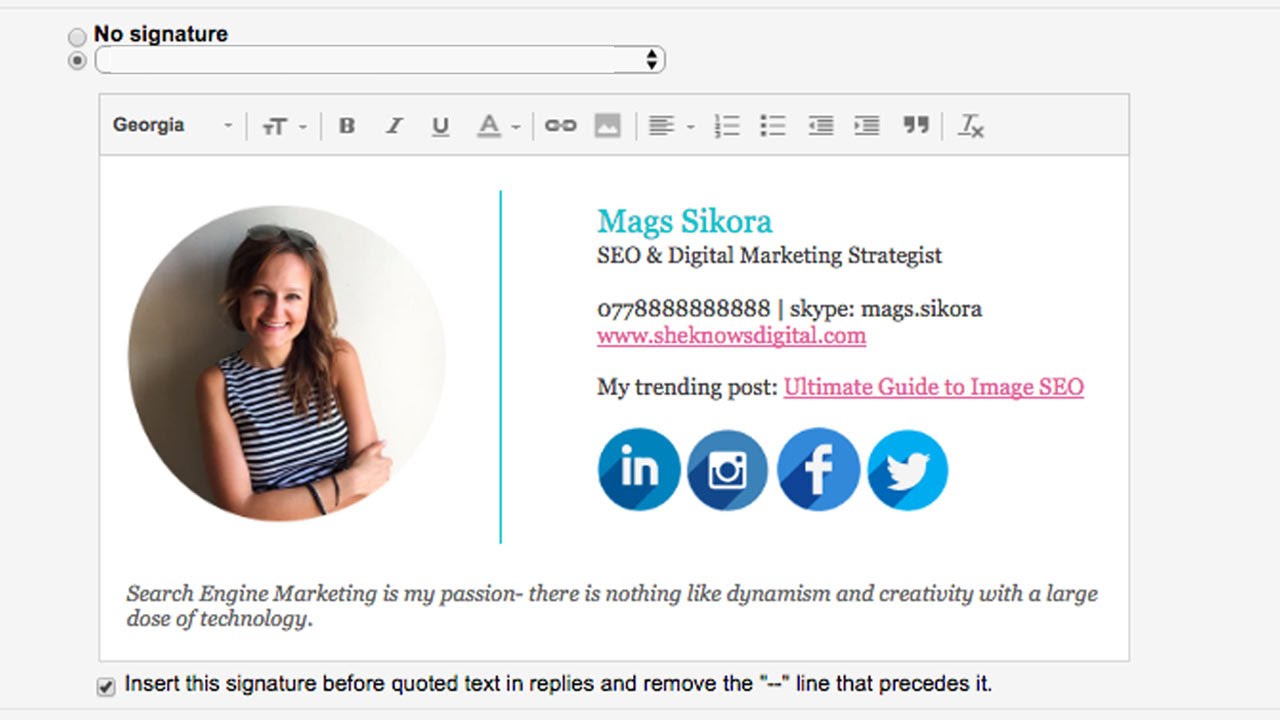Click the Instagram icon in signature
Image resolution: width=1280 pixels, height=720 pixels.
click(728, 469)
